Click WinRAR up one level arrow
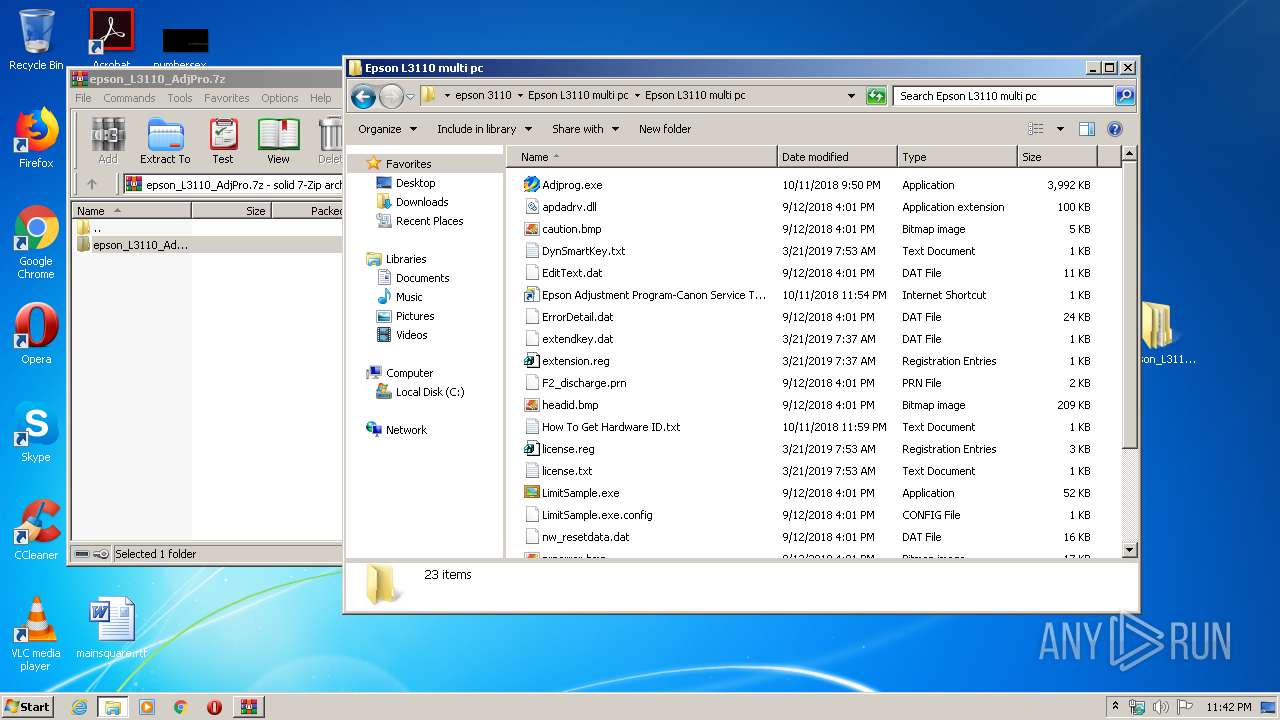Screen dimensions: 1280x720 [x=92, y=184]
